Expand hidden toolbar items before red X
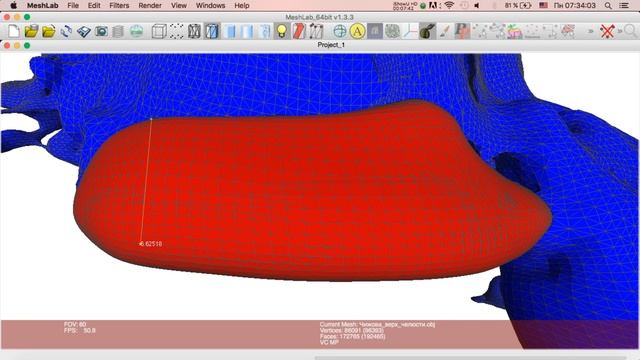 [x=591, y=31]
